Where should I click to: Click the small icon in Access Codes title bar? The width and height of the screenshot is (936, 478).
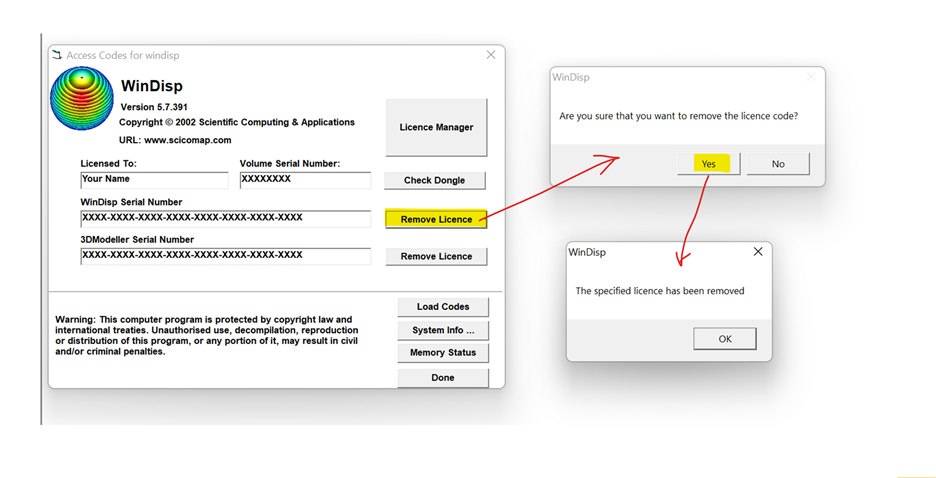click(57, 55)
